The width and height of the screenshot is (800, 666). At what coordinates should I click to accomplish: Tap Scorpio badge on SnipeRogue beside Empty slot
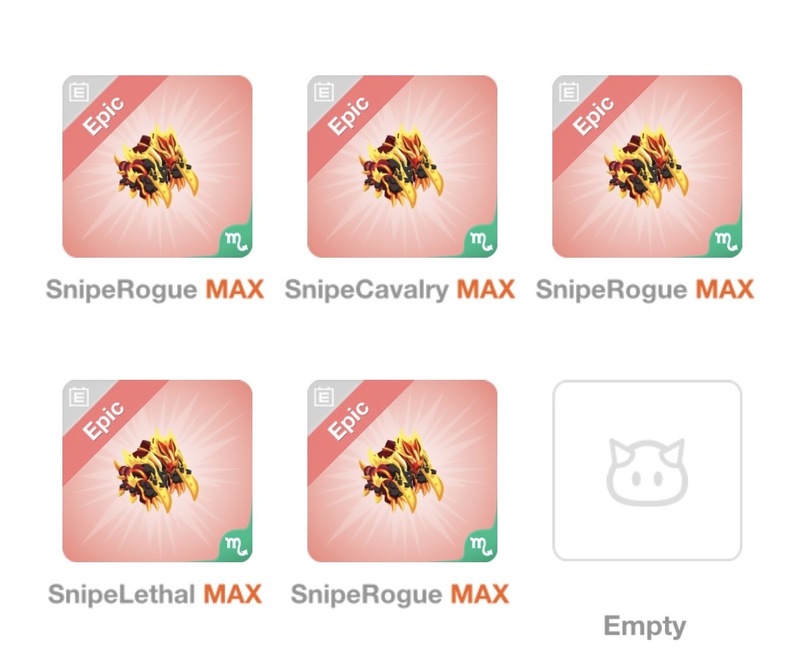click(482, 545)
